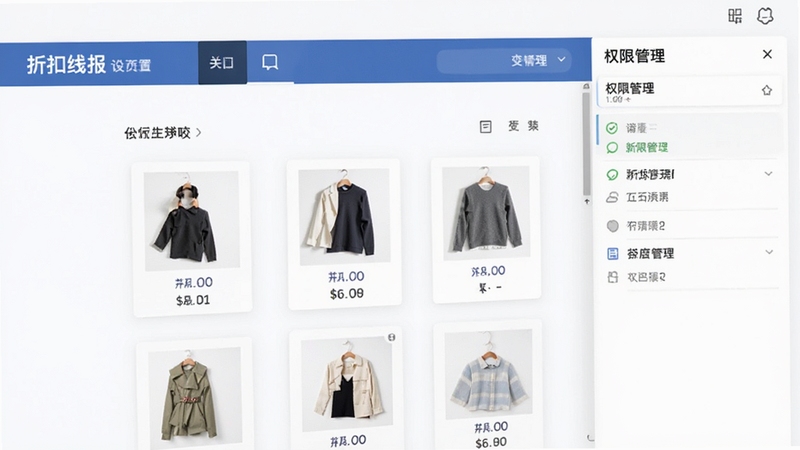Open the breadcrumb category link with arrow
800x450 pixels.
[x=163, y=133]
